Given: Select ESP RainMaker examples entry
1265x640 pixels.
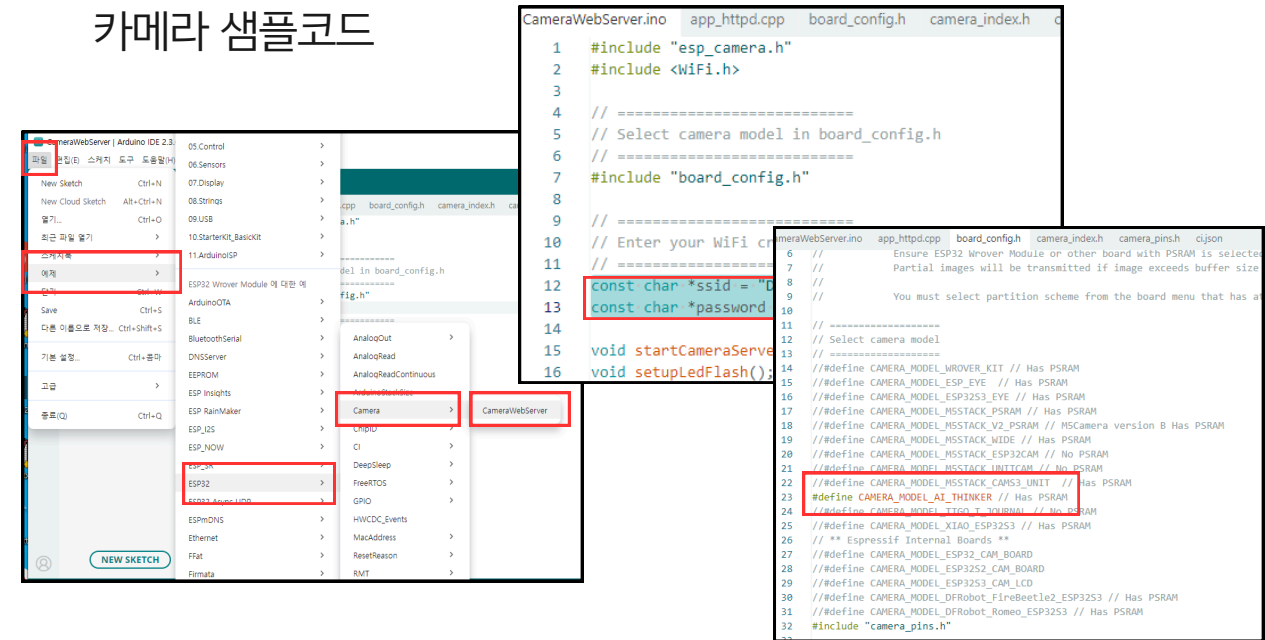Looking at the screenshot, I should 257,411.
